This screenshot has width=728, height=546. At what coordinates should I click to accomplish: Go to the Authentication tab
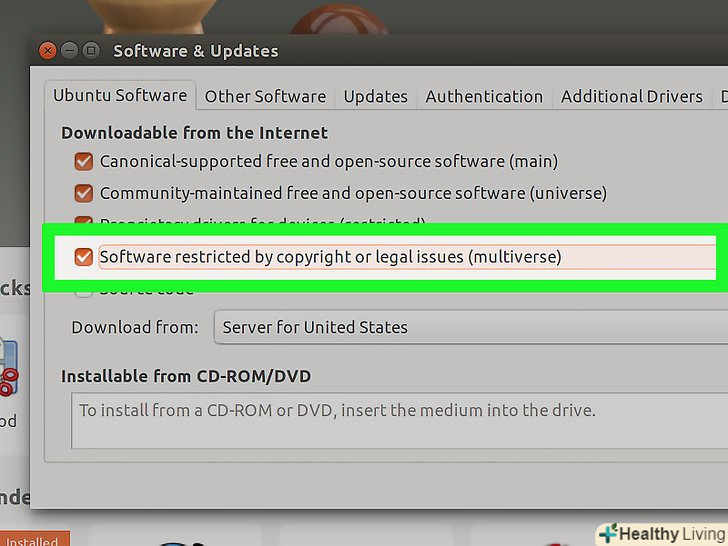point(484,97)
